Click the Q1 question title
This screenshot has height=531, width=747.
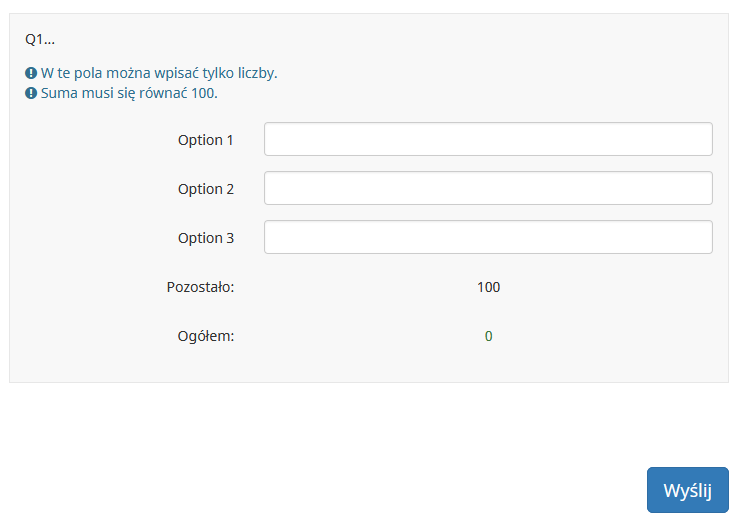click(x=40, y=39)
